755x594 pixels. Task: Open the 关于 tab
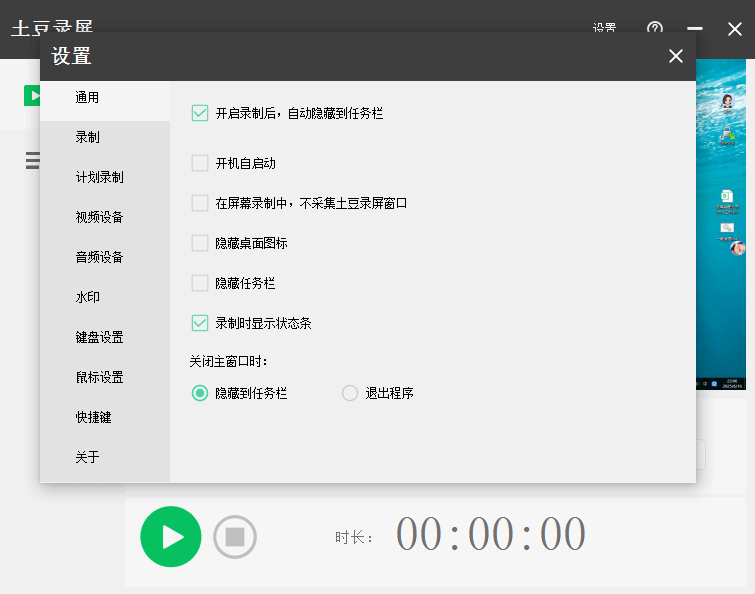105,457
